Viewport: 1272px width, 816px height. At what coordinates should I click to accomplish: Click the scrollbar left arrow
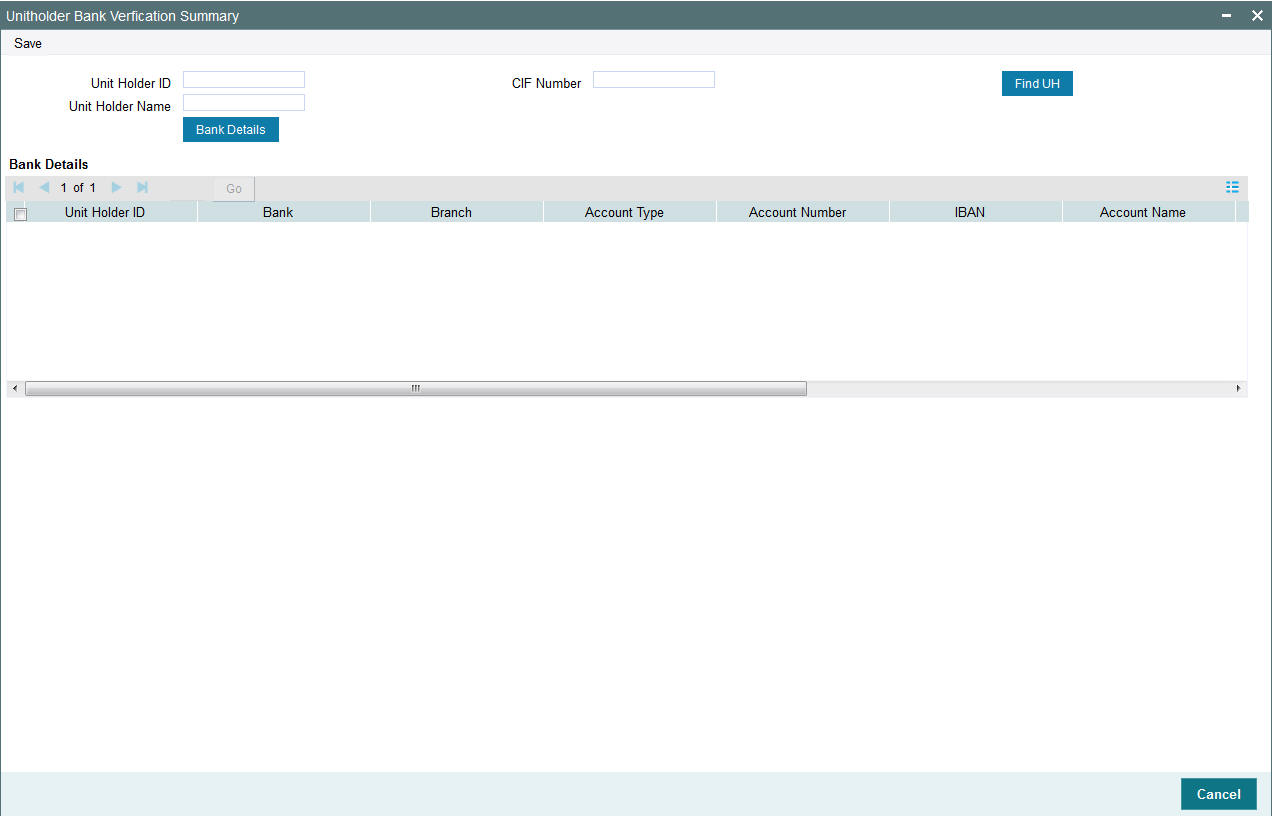coord(14,388)
